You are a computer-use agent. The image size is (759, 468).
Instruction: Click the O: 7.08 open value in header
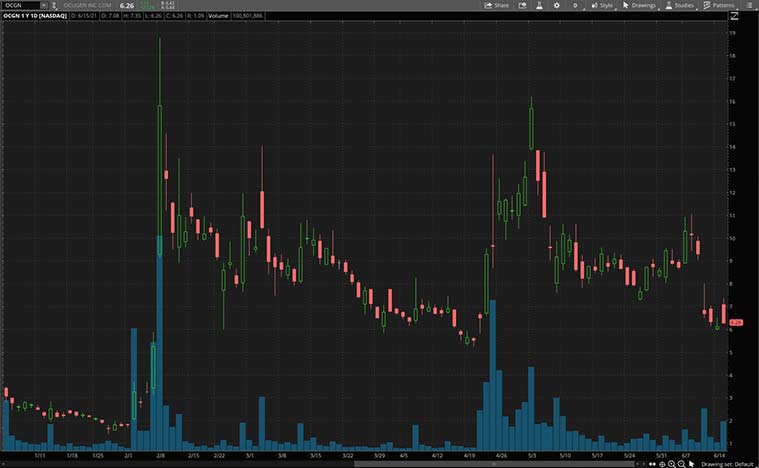[110, 16]
